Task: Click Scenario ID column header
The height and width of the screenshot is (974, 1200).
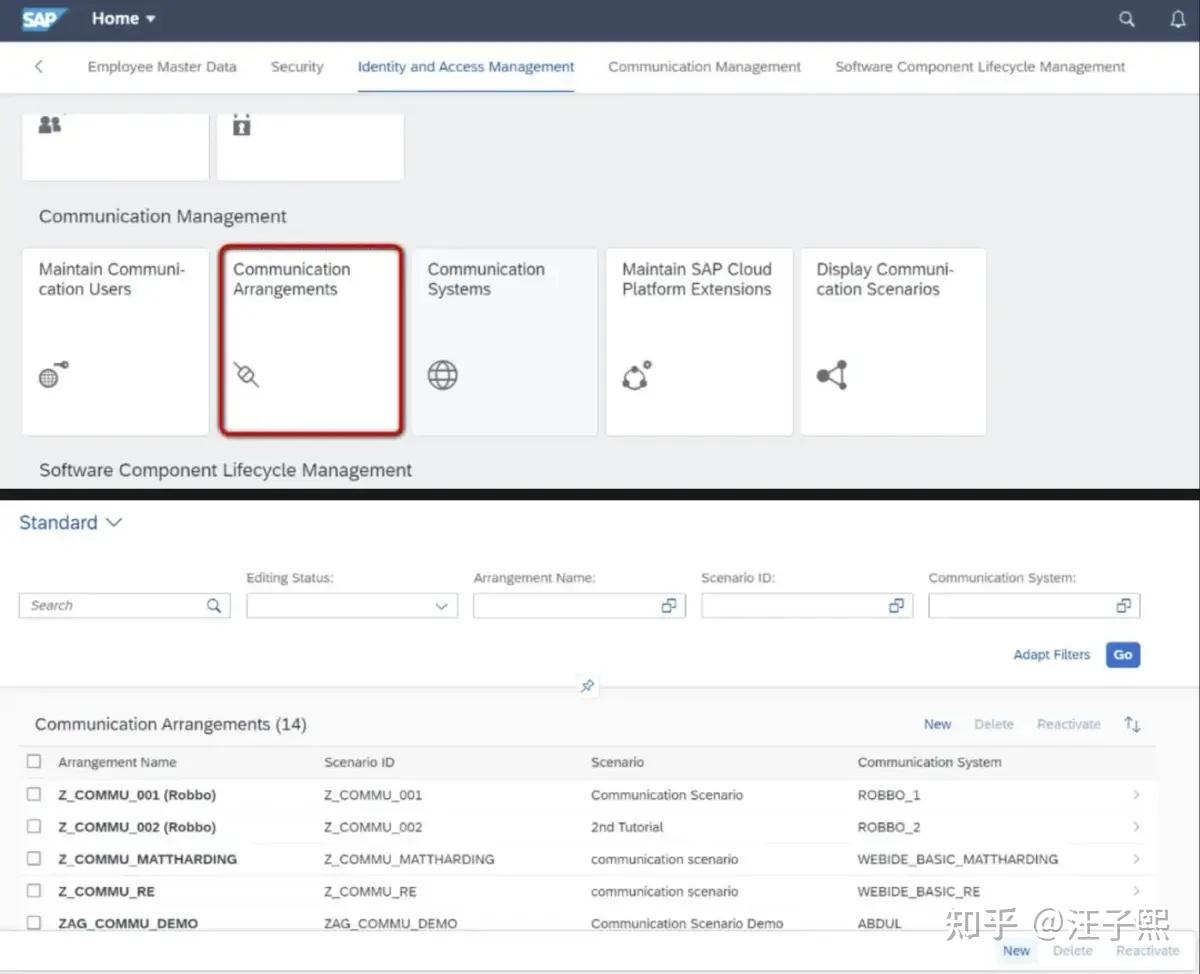Action: pos(359,762)
